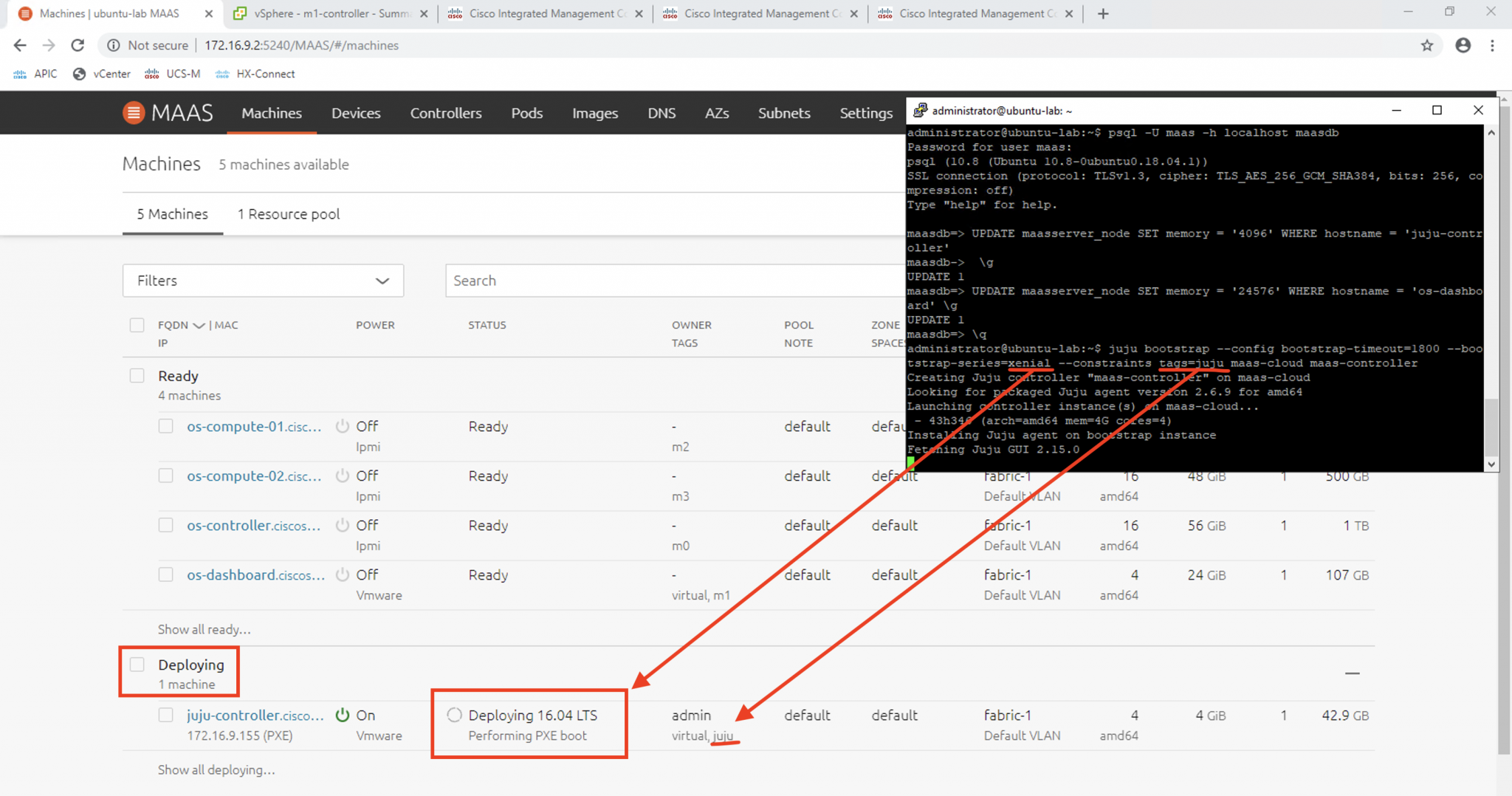Click the APIC bookmark icon
The height and width of the screenshot is (796, 1512).
19,73
